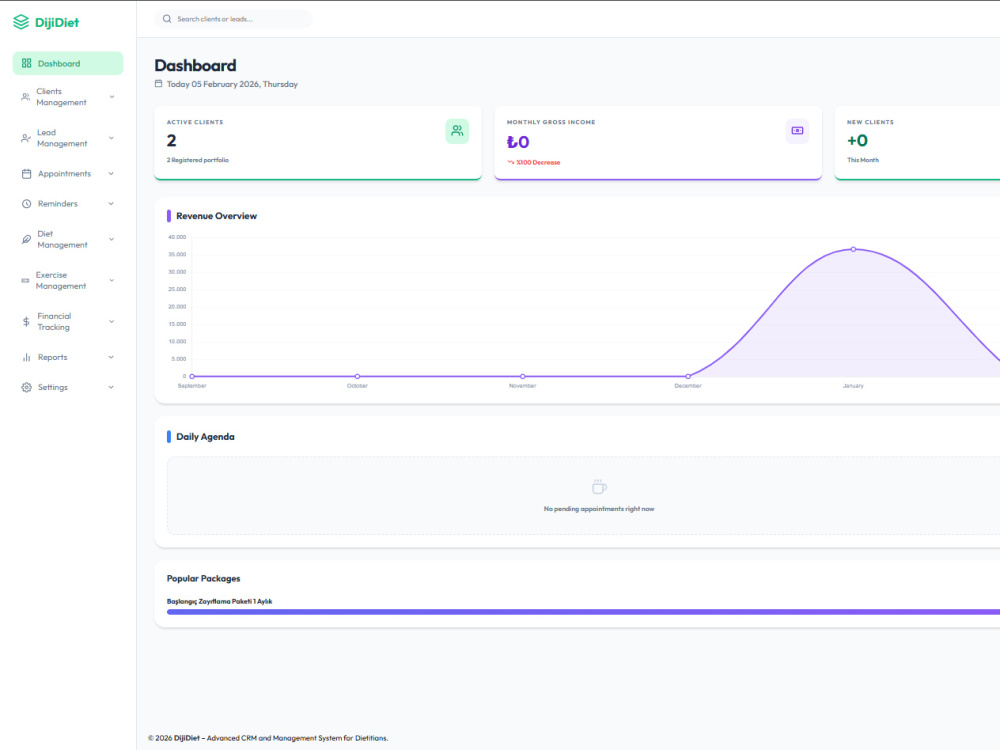Viewport: 1000px width, 750px height.
Task: Click the September revenue data point
Action: pos(192,376)
